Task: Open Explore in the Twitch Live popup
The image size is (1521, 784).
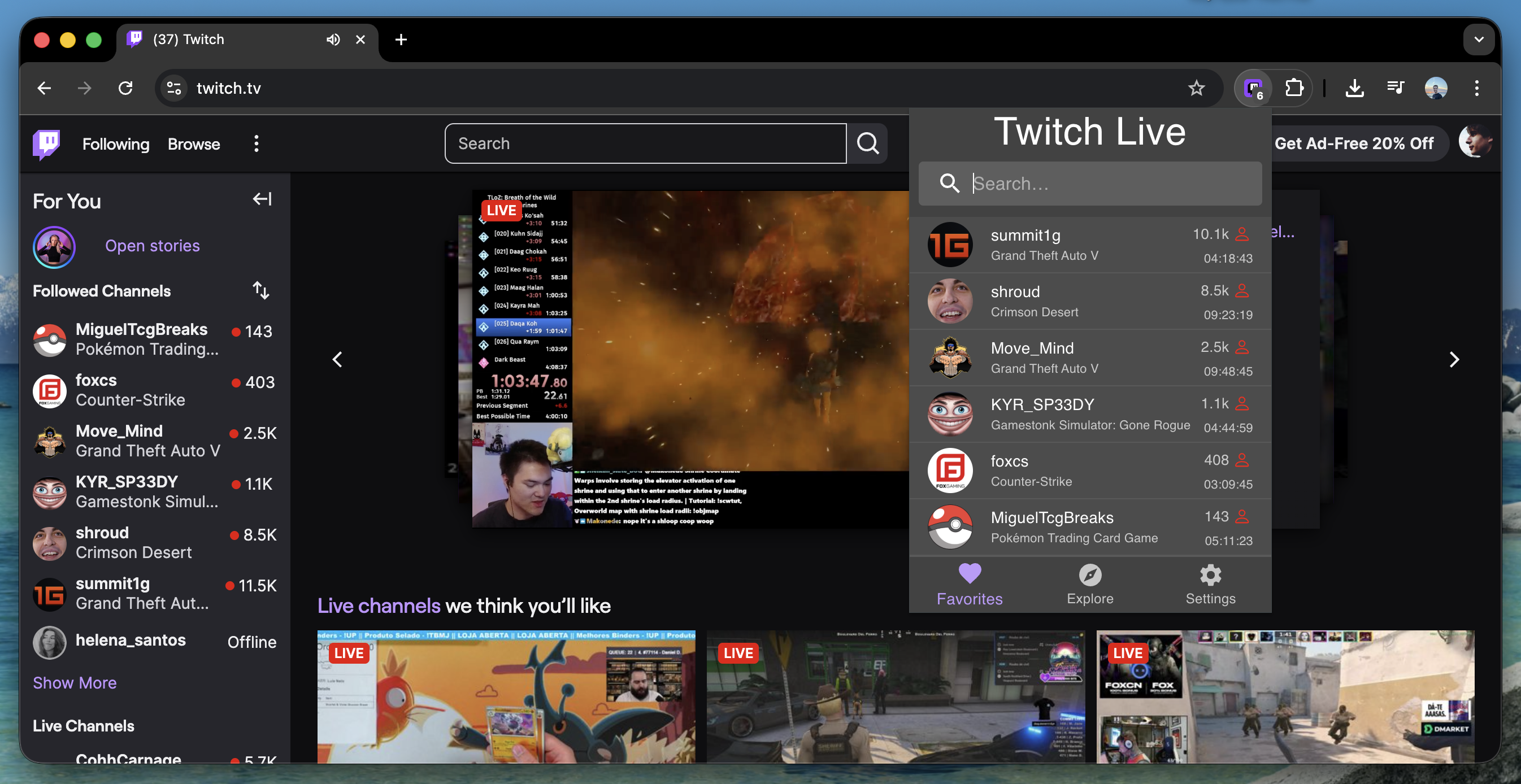Action: (1089, 583)
